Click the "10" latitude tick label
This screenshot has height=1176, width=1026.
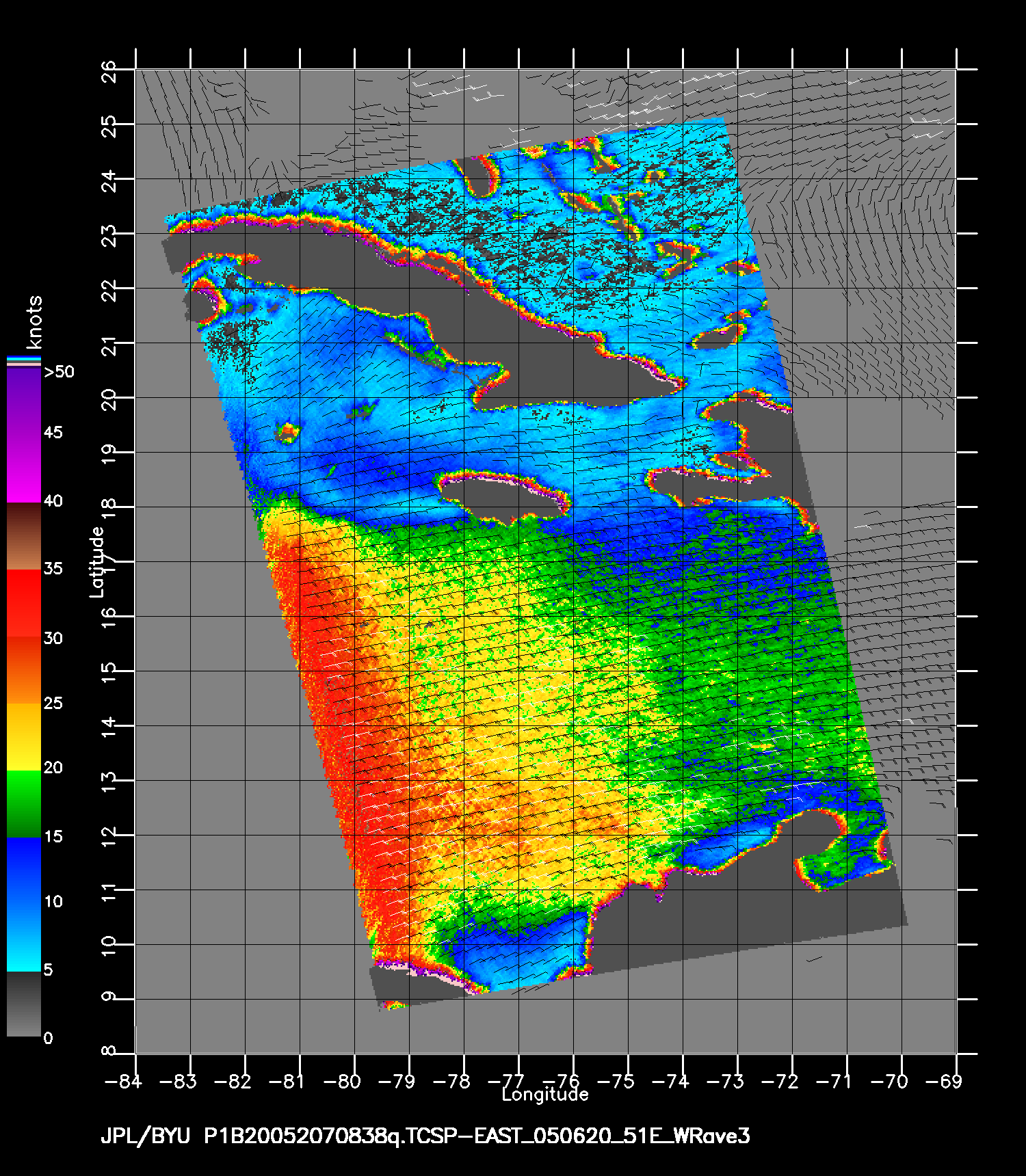(x=109, y=946)
